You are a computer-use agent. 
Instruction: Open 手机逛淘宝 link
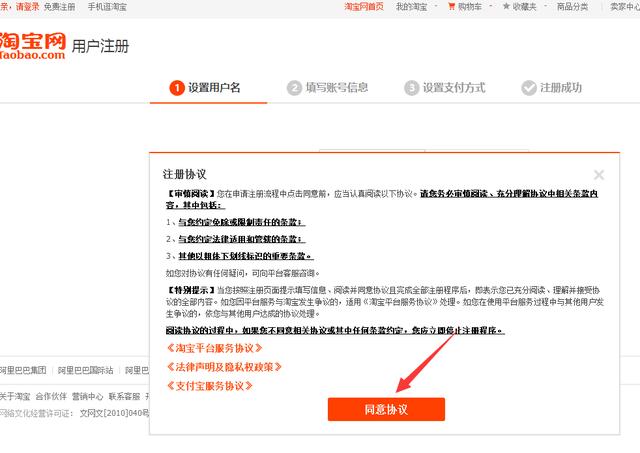(x=107, y=7)
